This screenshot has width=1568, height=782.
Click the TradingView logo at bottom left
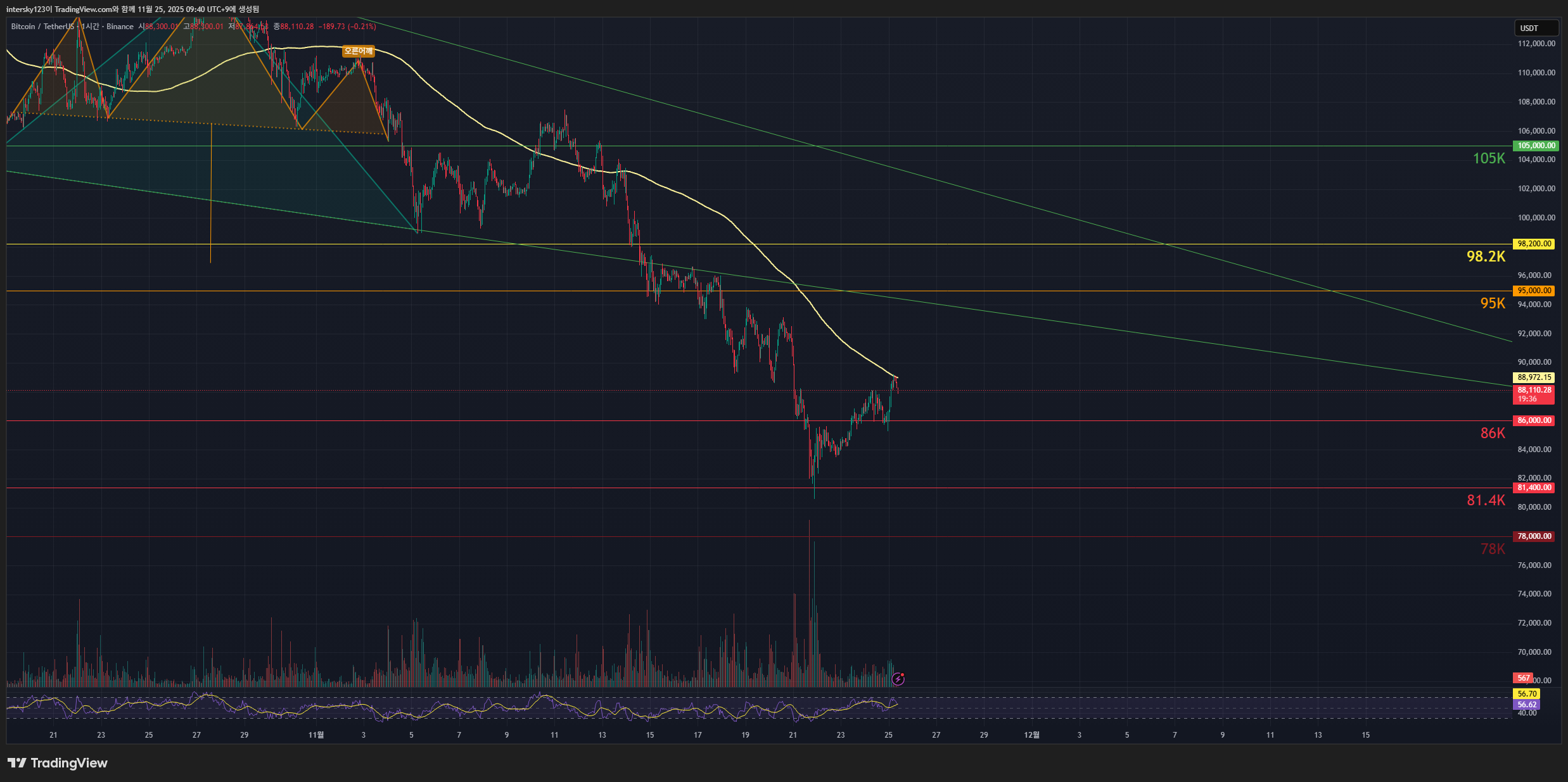coord(57,763)
